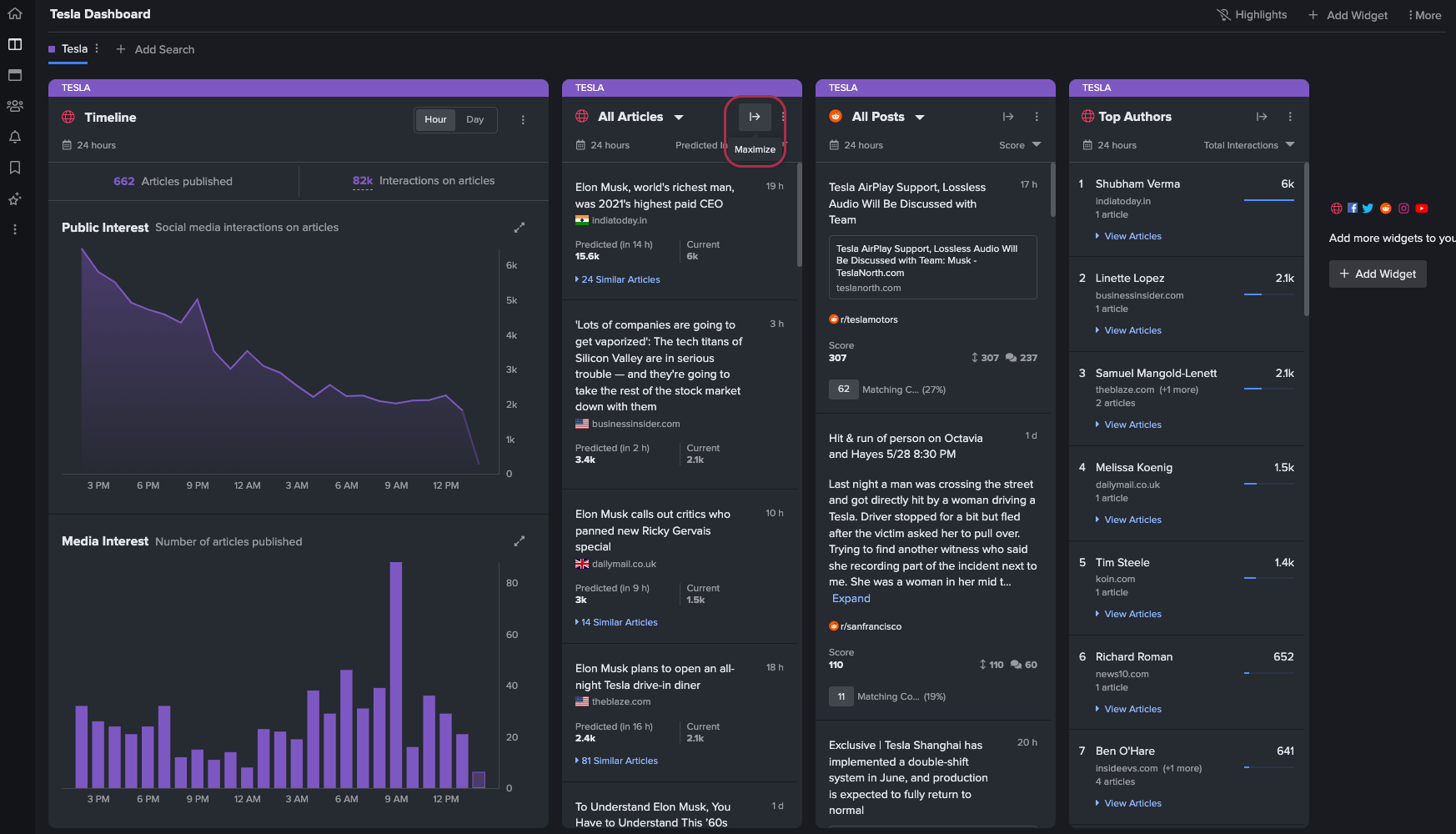Switch Timeline to Day view
Screen dimensions: 1456x834
point(475,119)
